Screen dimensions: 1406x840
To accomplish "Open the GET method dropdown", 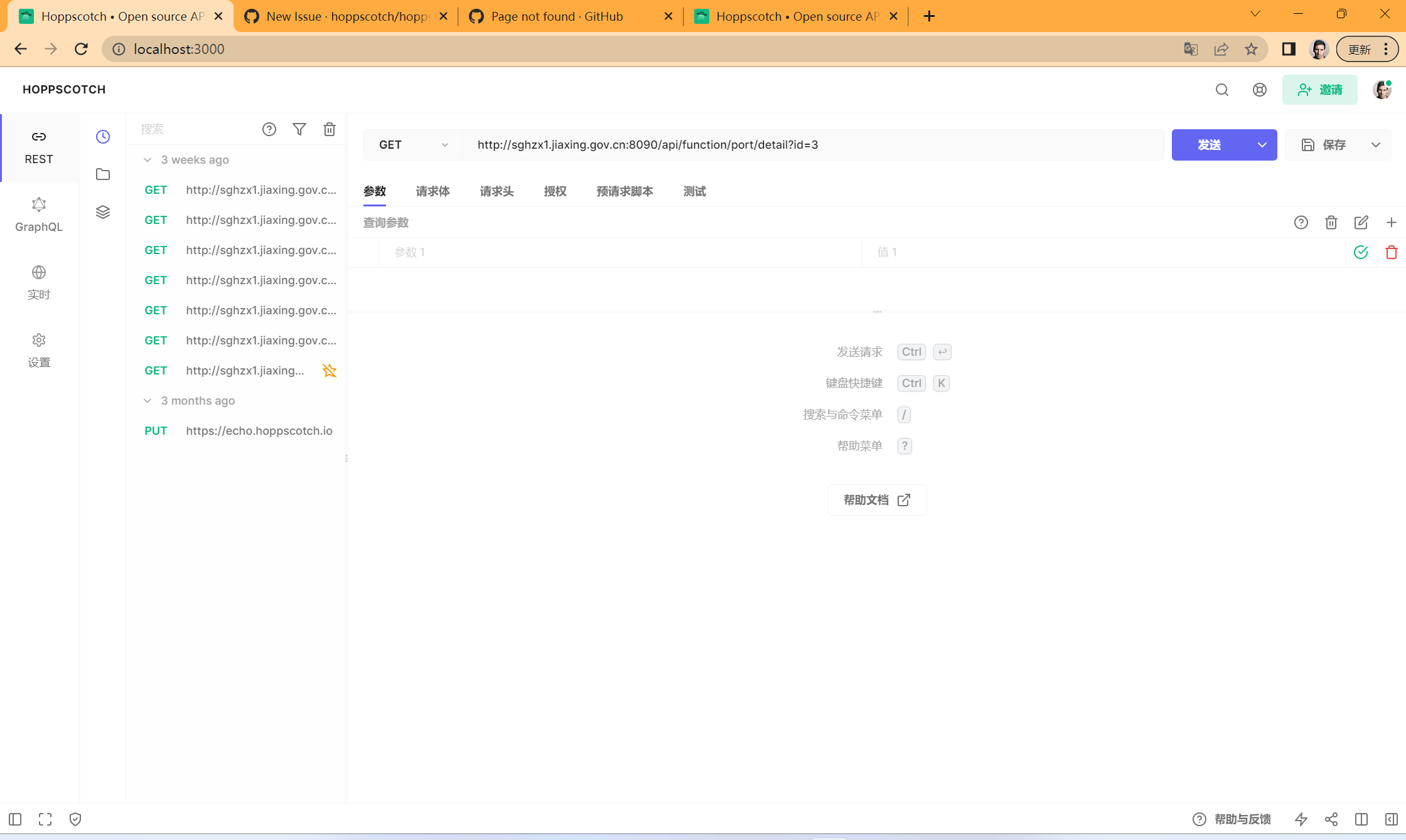I will (x=413, y=145).
